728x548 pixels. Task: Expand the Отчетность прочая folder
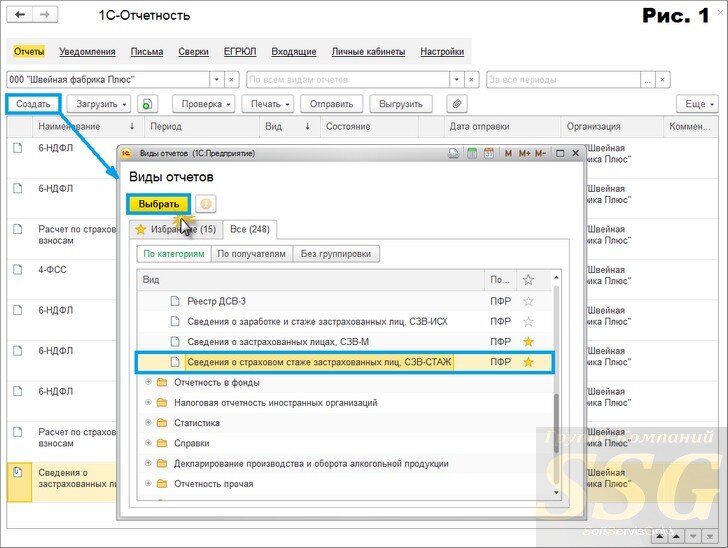pos(148,483)
